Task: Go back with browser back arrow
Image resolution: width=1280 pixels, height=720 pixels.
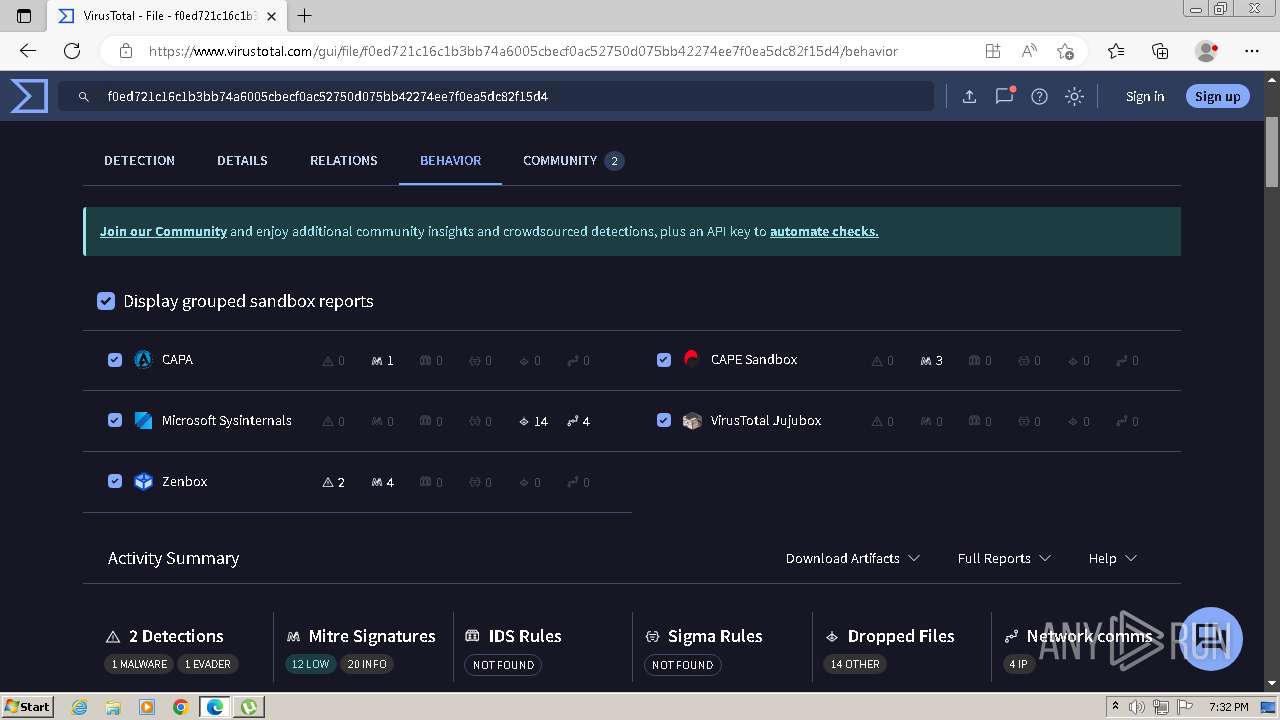Action: pos(28,51)
